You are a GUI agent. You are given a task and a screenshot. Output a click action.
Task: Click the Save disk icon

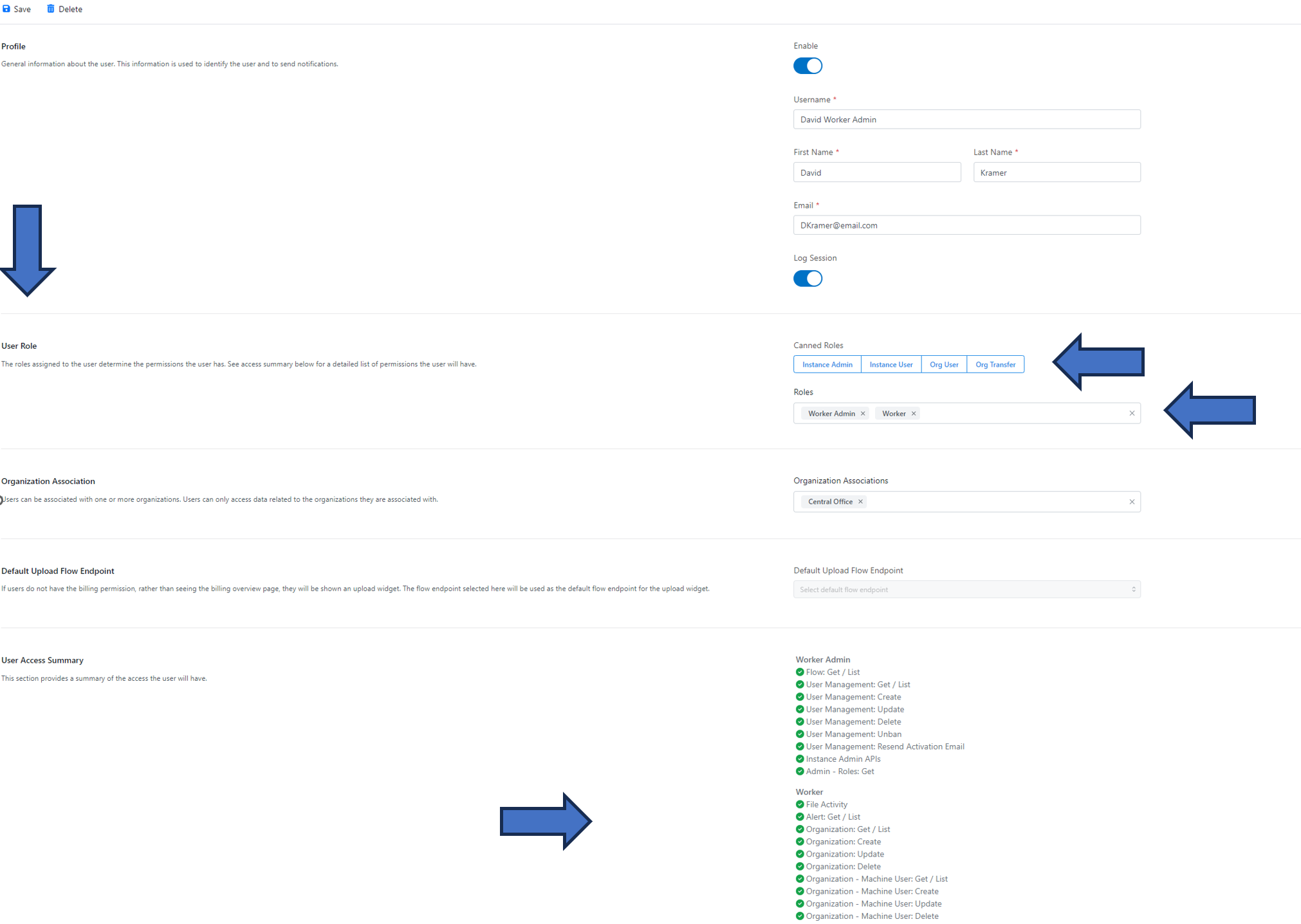tap(6, 9)
